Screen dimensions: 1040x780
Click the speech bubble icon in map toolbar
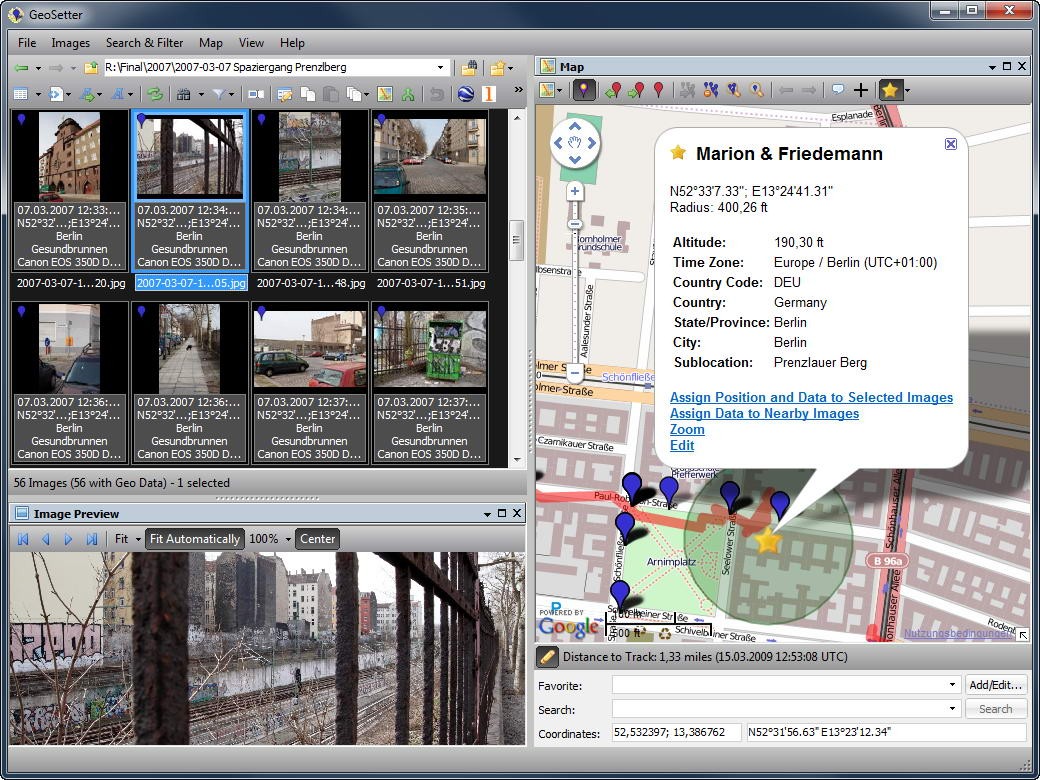837,91
